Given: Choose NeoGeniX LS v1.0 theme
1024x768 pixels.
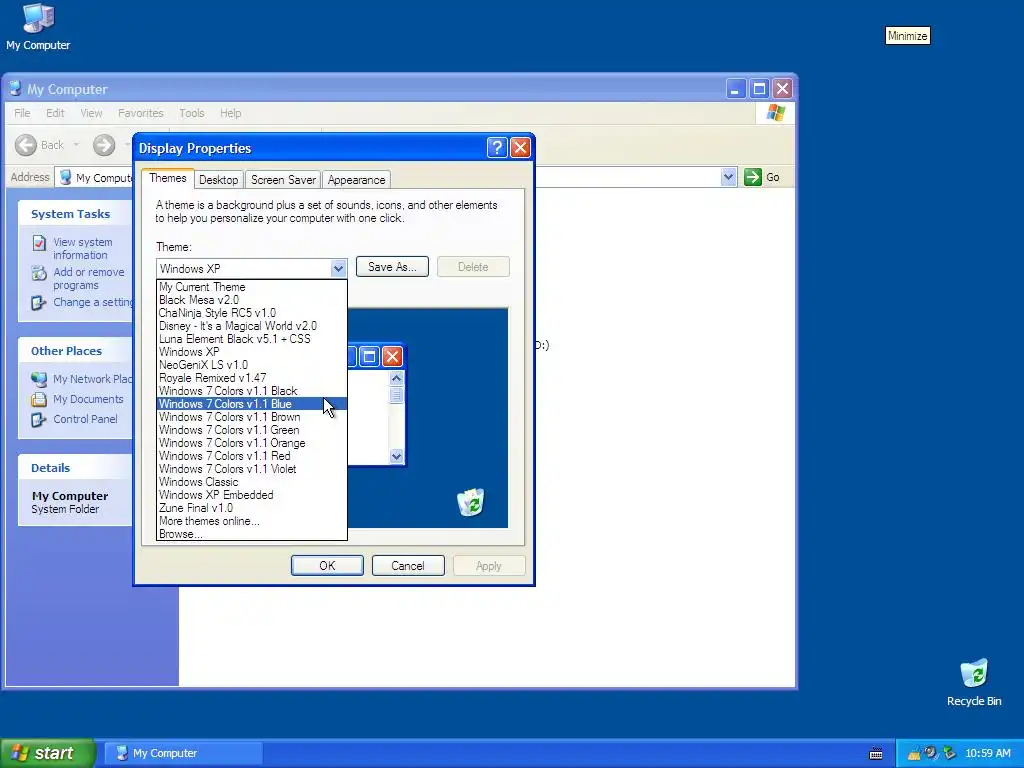Looking at the screenshot, I should coord(251,365).
